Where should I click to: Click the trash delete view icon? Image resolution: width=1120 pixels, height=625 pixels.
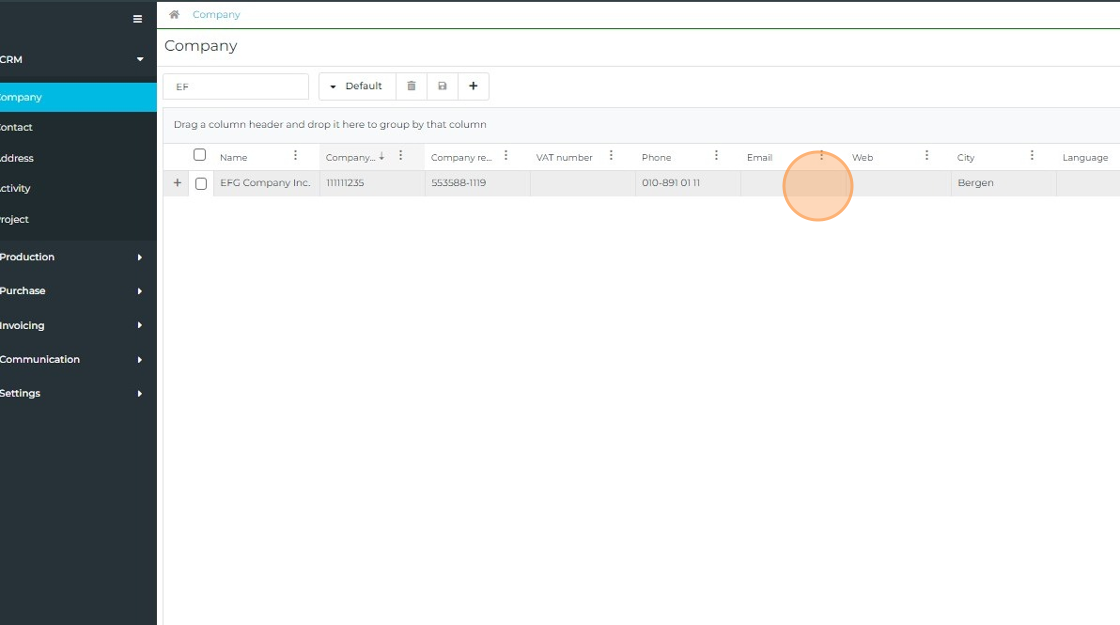coord(411,87)
